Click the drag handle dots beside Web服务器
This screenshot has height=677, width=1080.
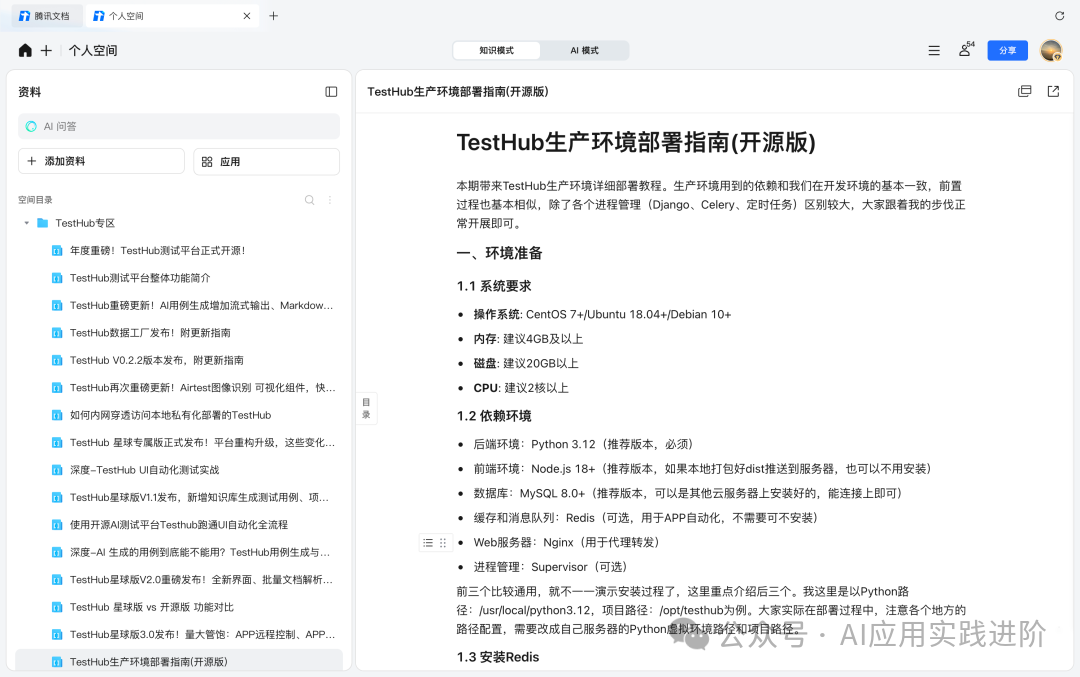click(443, 543)
